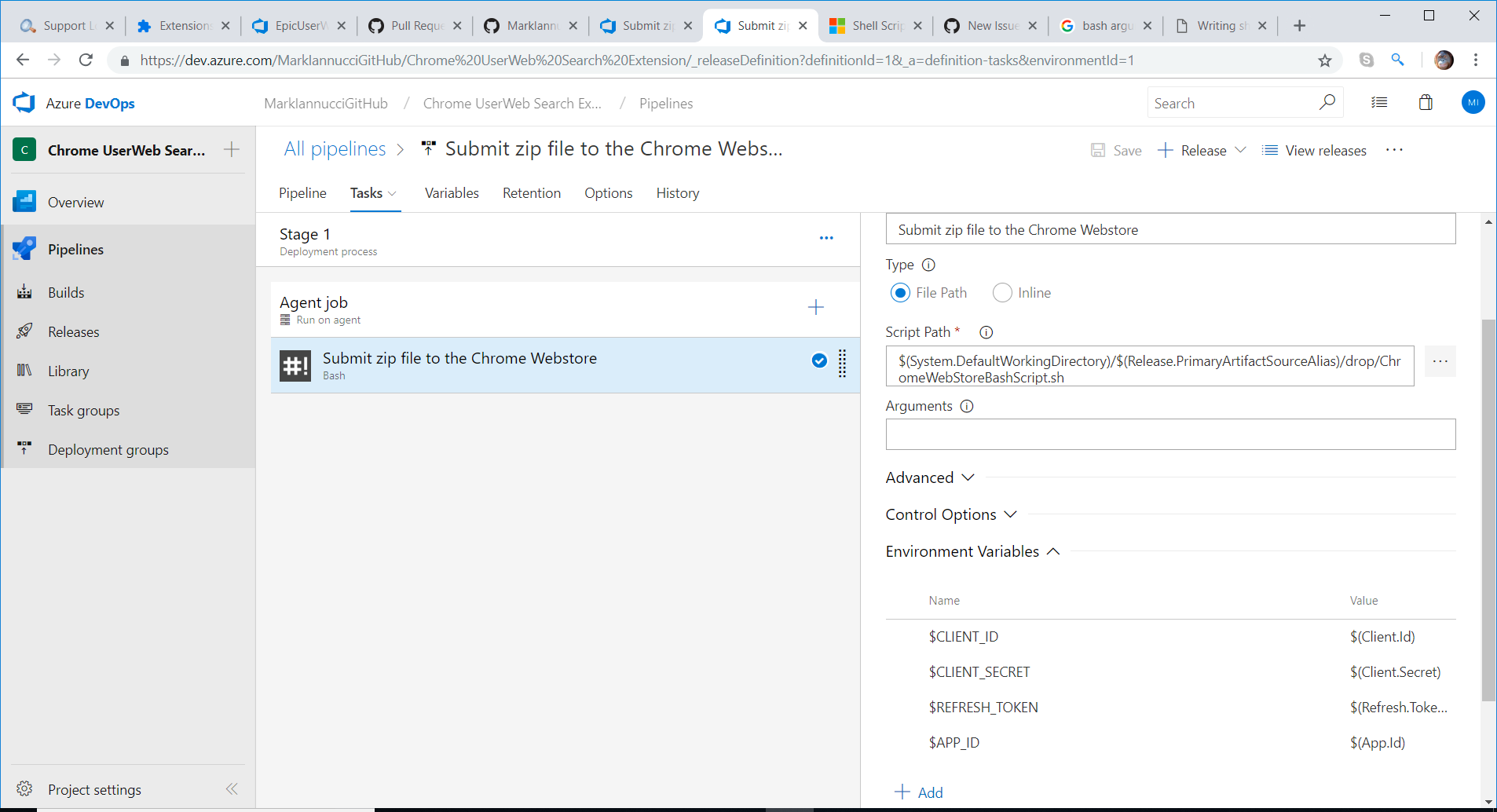This screenshot has width=1497, height=812.
Task: Select the $(Client.Id) value cell
Action: (x=1382, y=636)
